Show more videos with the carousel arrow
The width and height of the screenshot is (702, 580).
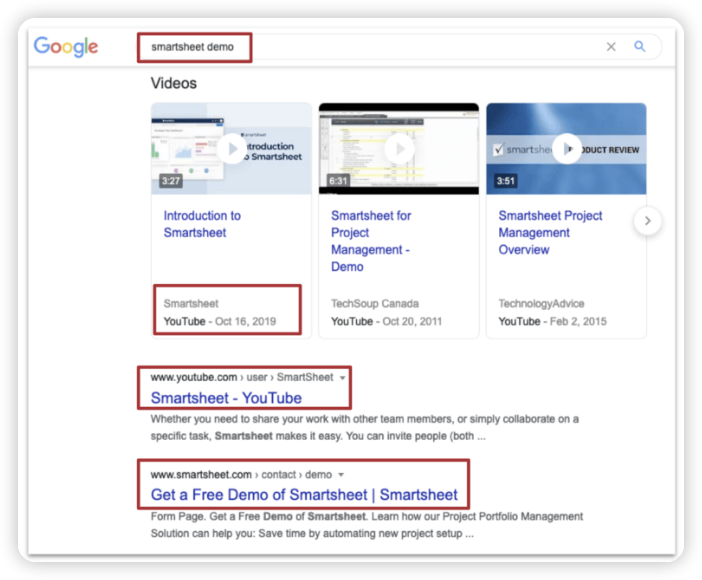(647, 221)
